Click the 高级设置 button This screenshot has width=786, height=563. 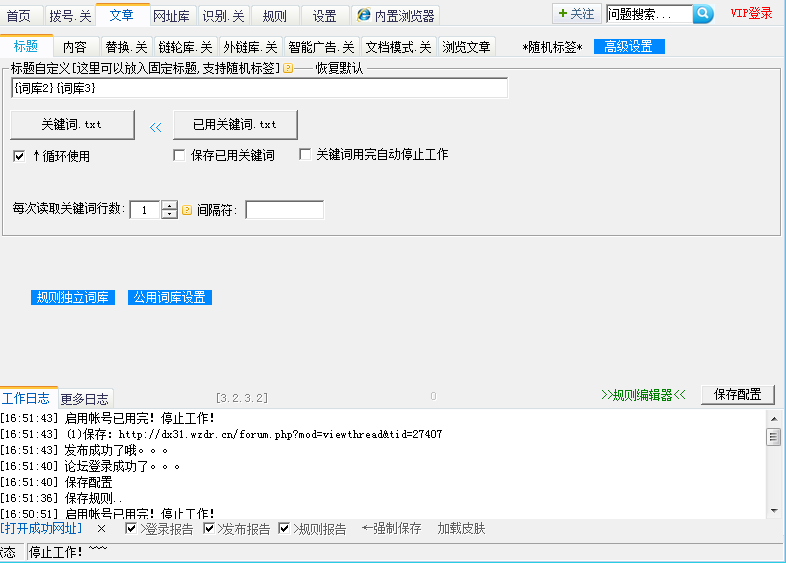[629, 47]
